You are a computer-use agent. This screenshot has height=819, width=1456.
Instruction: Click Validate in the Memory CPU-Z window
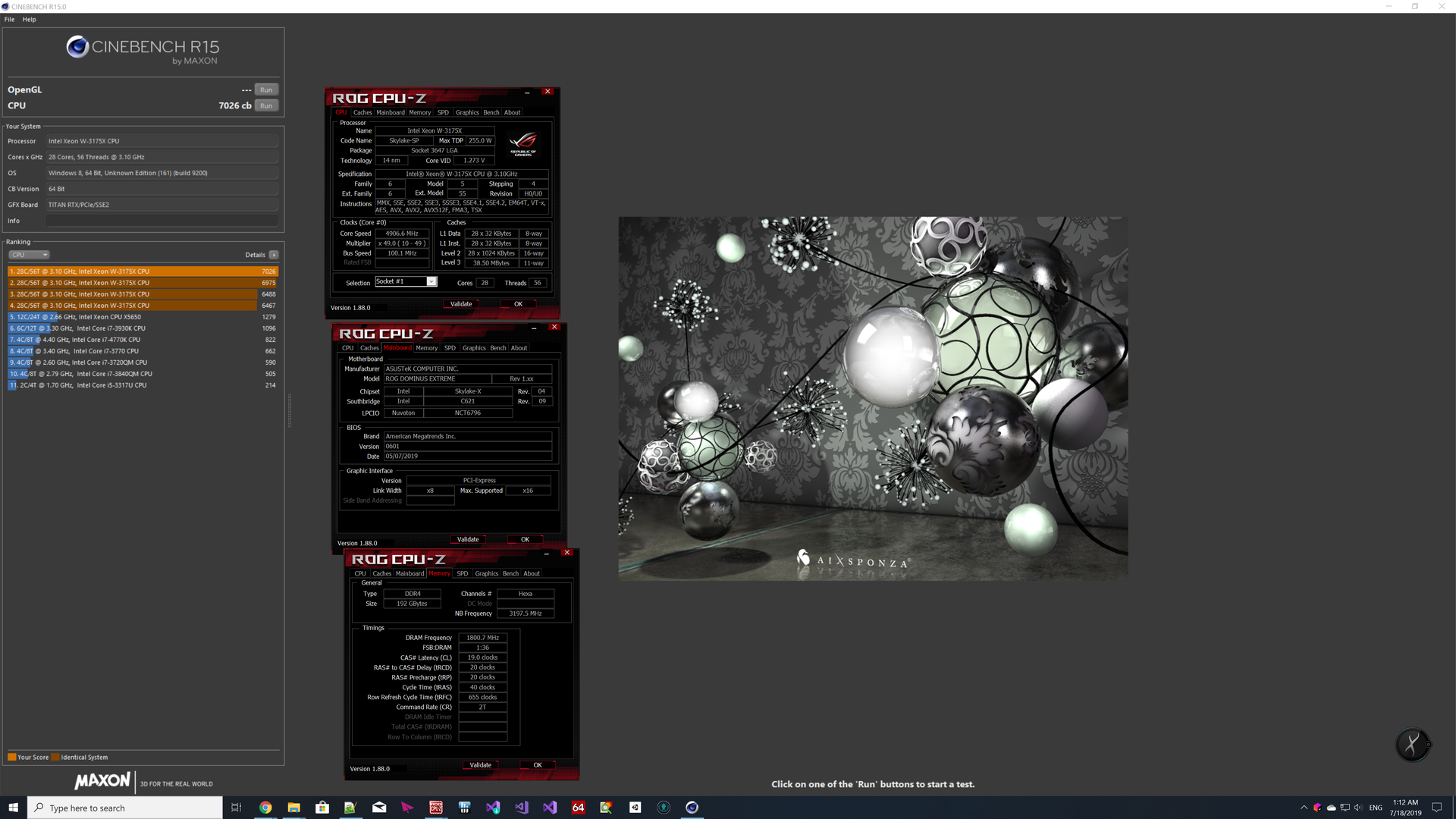click(480, 765)
